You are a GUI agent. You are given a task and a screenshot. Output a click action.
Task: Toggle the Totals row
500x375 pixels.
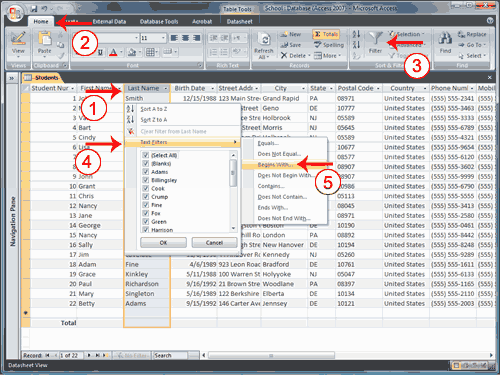[326, 34]
